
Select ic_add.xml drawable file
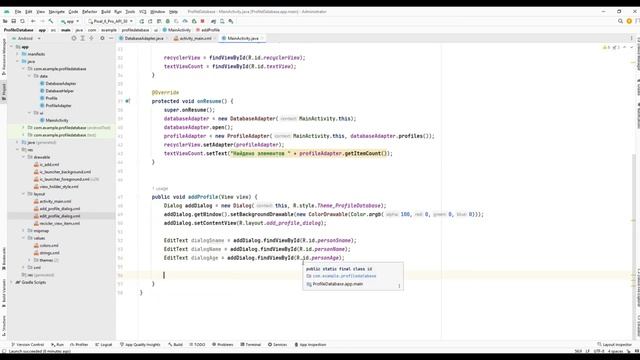49,164
